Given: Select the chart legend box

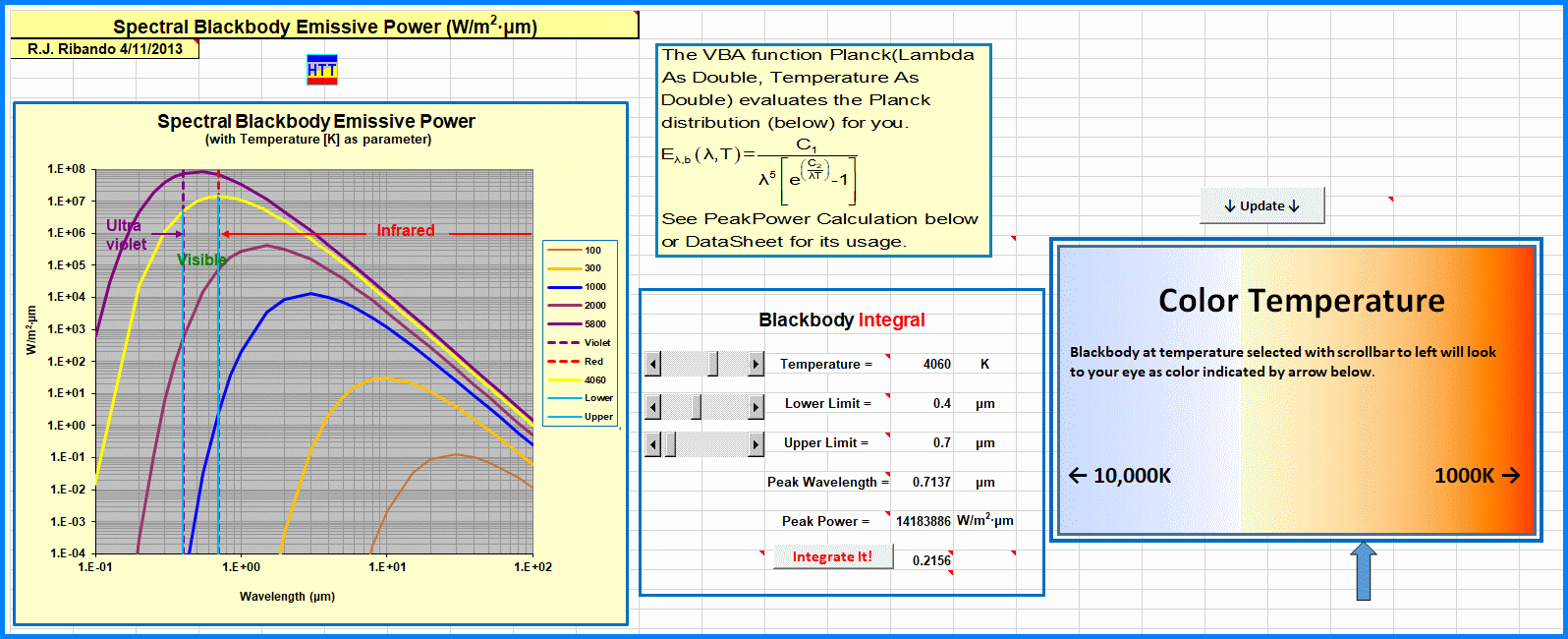Looking at the screenshot, I should (580, 332).
